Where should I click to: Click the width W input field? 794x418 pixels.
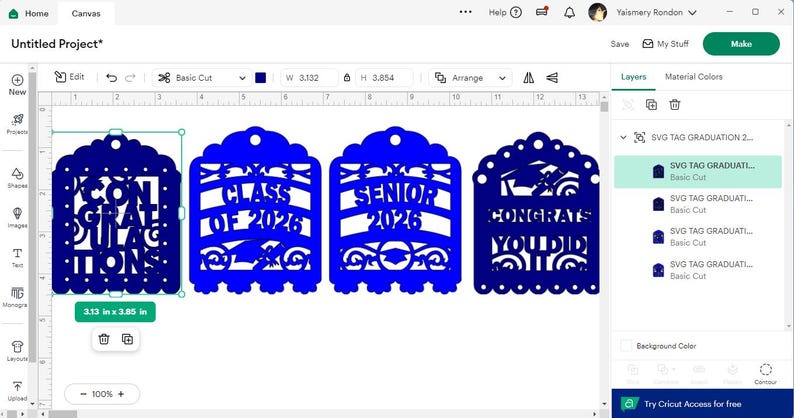click(309, 78)
